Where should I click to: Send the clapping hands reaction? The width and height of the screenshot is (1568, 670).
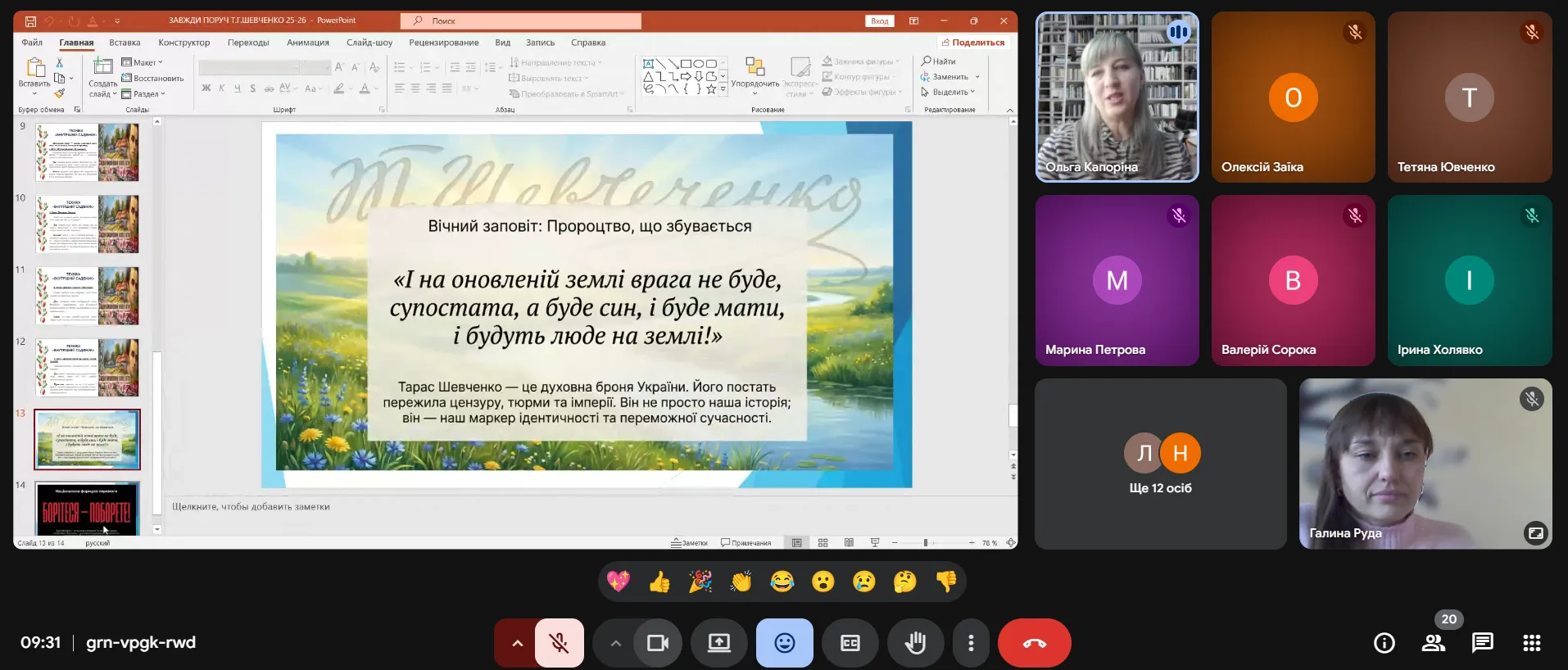pos(741,582)
